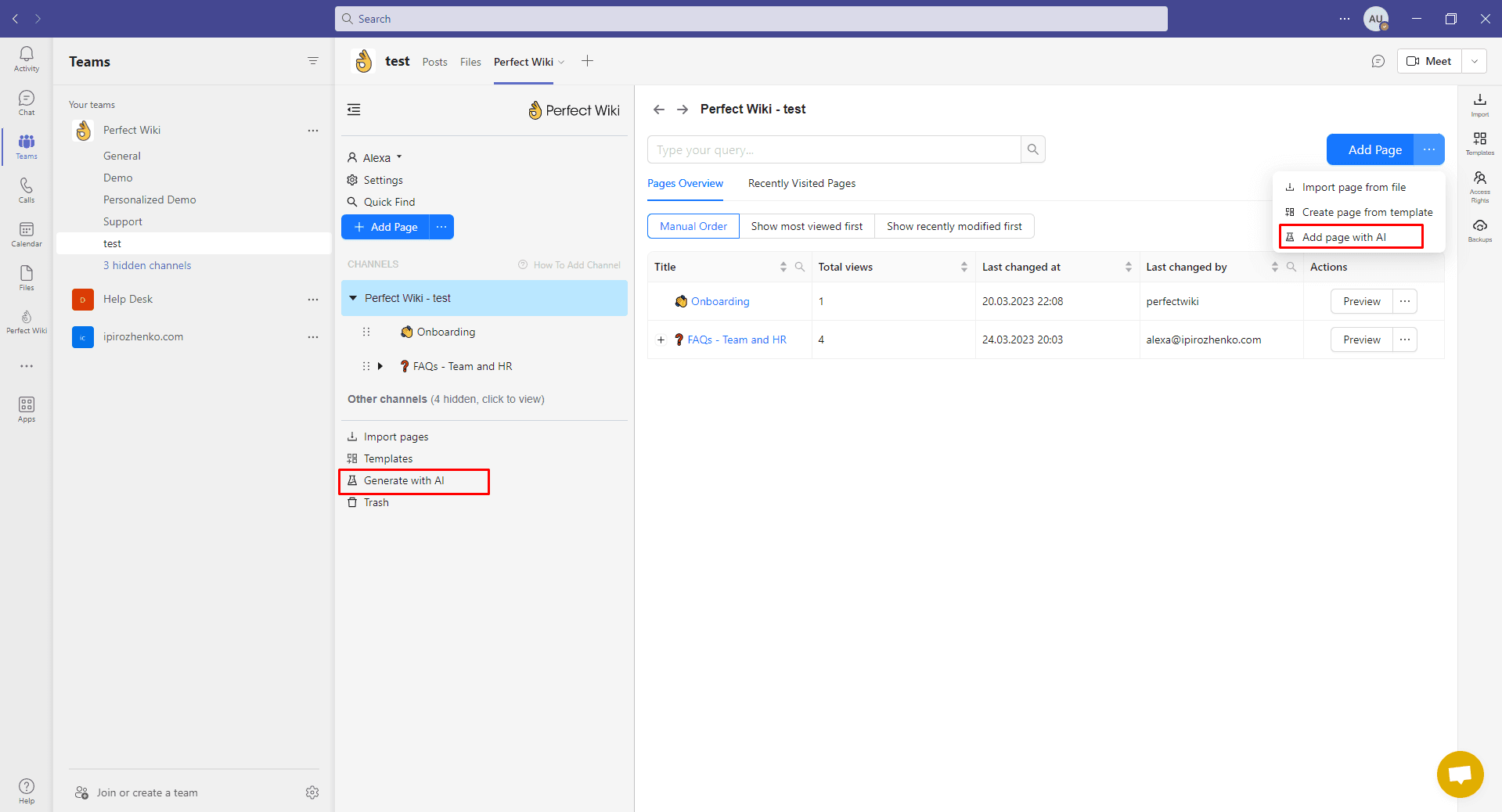Collapse the Perfect Wiki - test channel
The height and width of the screenshot is (812, 1502).
pyautogui.click(x=353, y=298)
